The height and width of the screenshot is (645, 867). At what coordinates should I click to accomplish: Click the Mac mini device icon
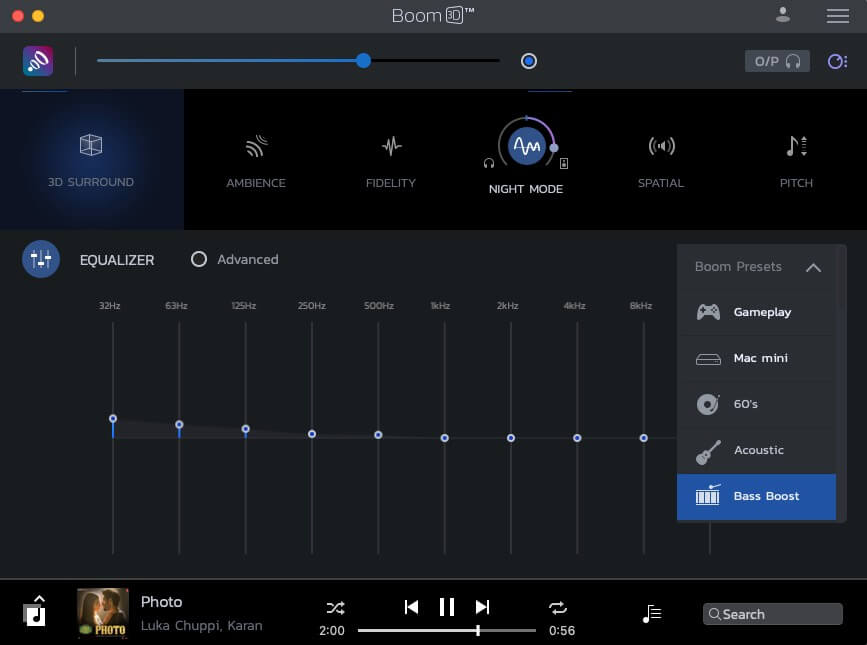pos(708,360)
